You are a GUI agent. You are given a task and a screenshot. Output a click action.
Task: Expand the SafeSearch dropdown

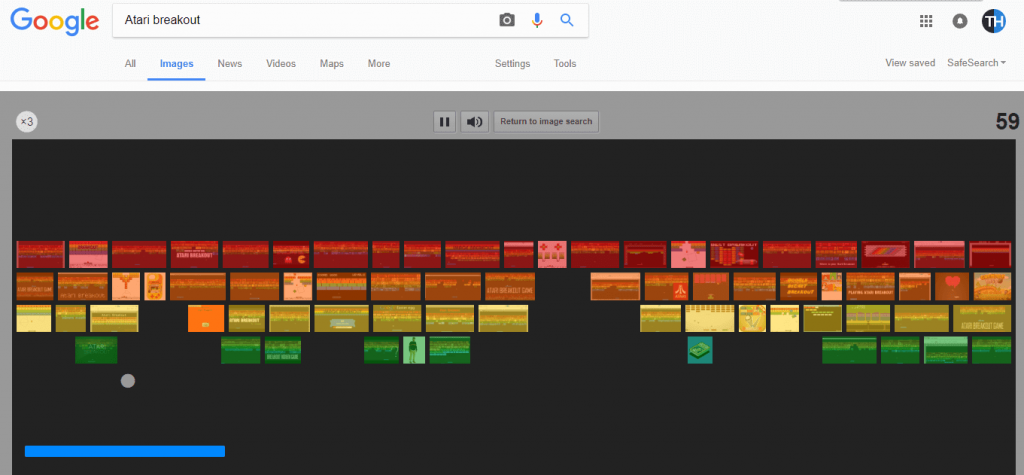(976, 63)
